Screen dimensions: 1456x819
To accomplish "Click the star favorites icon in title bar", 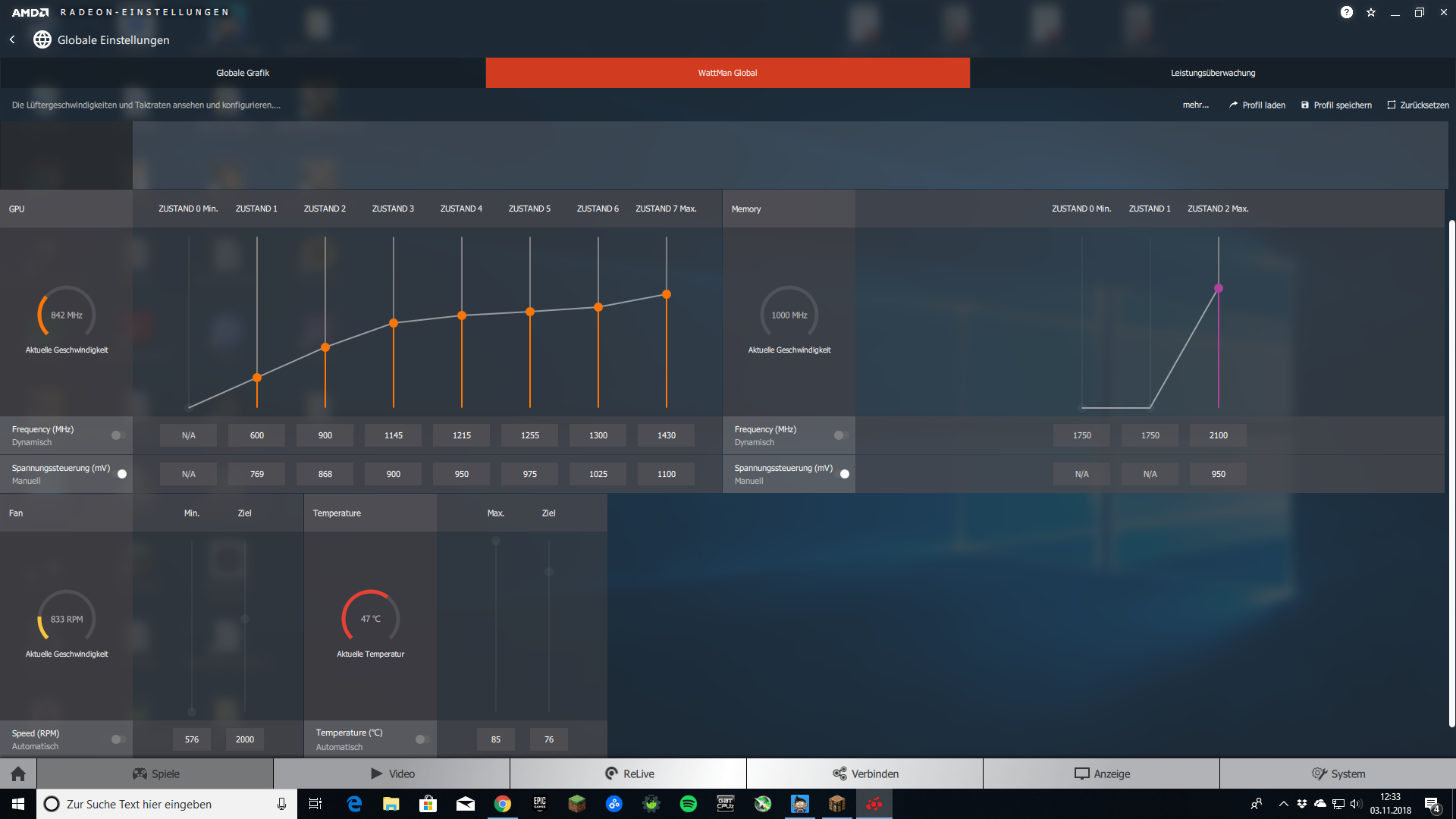I will [x=1371, y=12].
